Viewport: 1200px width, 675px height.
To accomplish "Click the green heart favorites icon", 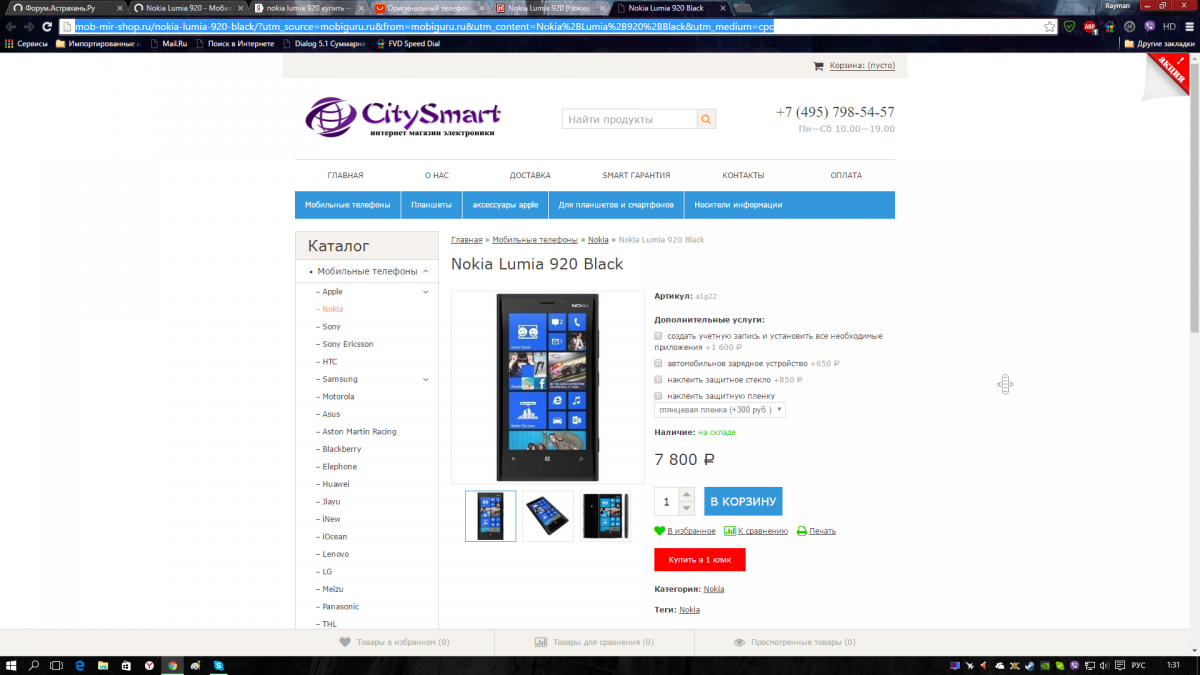I will tap(660, 531).
